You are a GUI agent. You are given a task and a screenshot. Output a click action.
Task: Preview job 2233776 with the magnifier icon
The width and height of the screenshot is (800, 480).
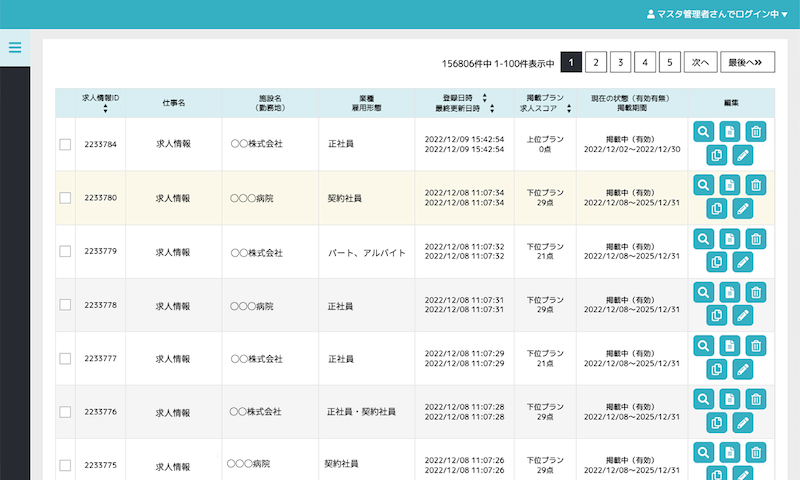(x=704, y=399)
